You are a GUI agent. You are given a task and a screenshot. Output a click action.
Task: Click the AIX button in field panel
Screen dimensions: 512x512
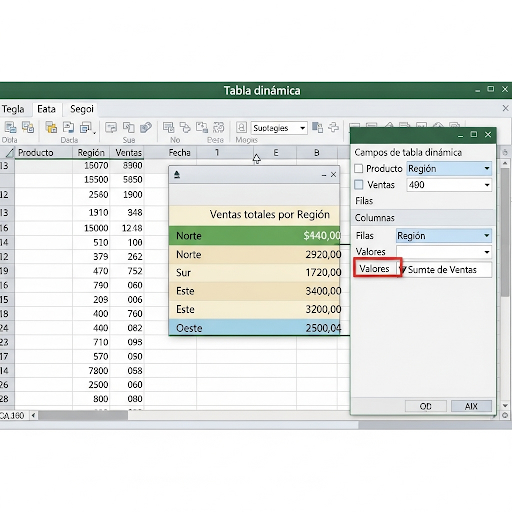[x=471, y=406]
